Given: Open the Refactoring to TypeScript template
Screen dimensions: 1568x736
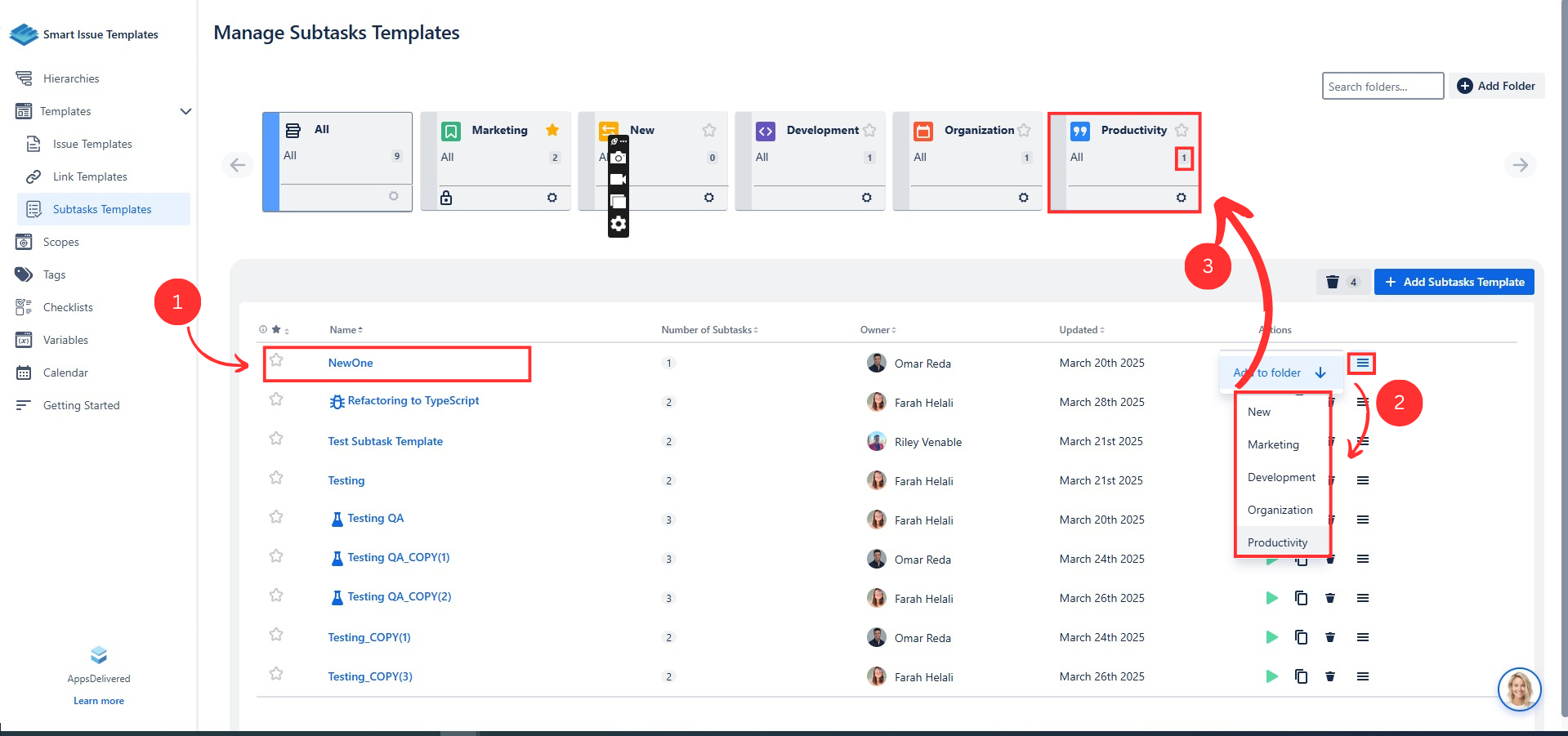Looking at the screenshot, I should (413, 400).
